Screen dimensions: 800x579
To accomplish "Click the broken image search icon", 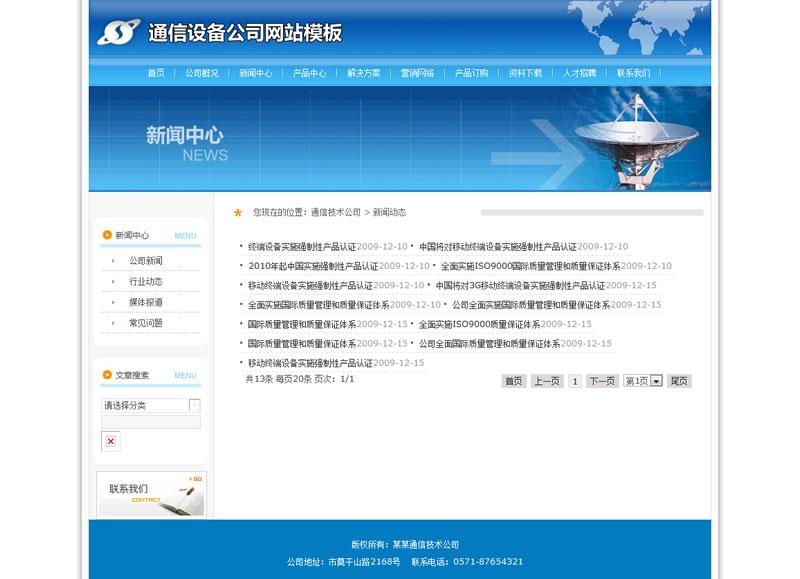I will coord(110,441).
